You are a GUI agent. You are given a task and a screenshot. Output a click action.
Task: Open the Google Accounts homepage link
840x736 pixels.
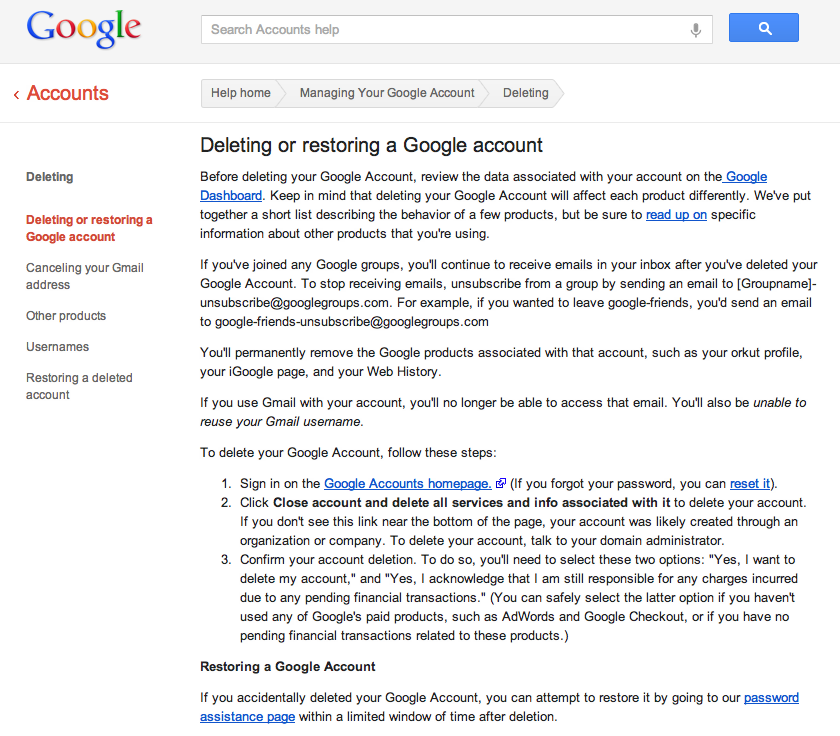[x=408, y=484]
